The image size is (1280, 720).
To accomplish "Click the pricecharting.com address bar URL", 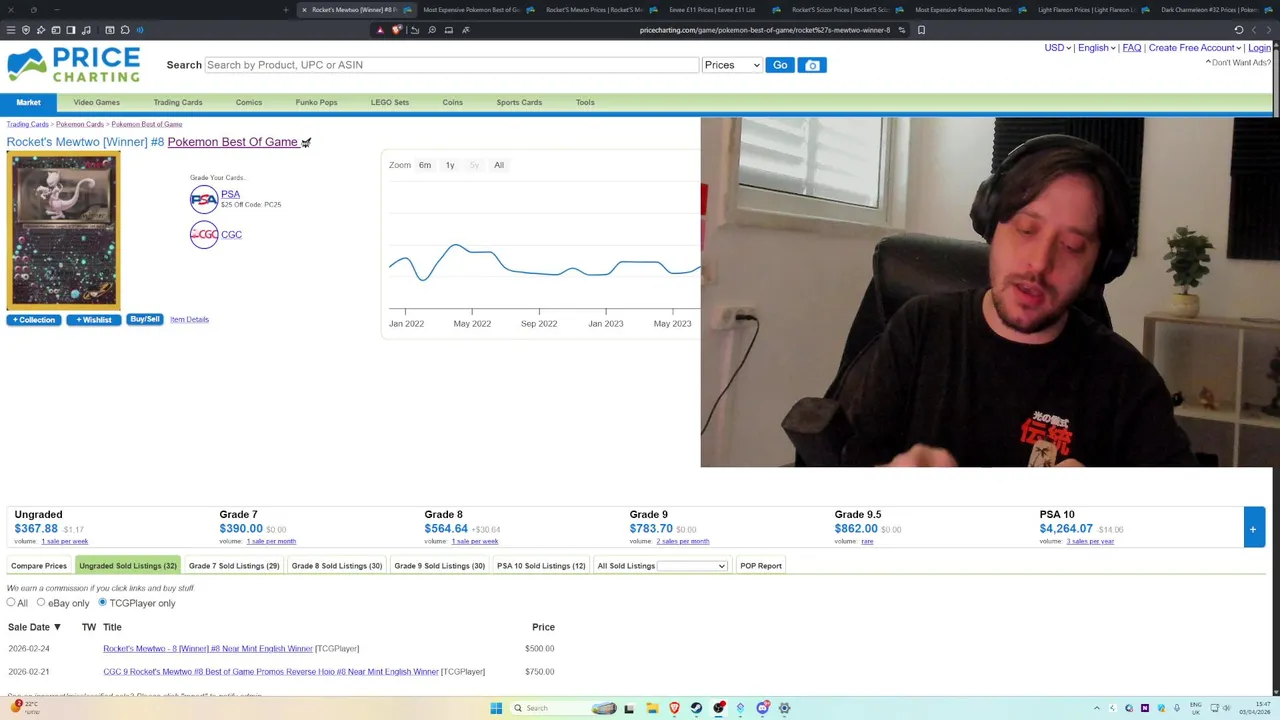I will (764, 30).
